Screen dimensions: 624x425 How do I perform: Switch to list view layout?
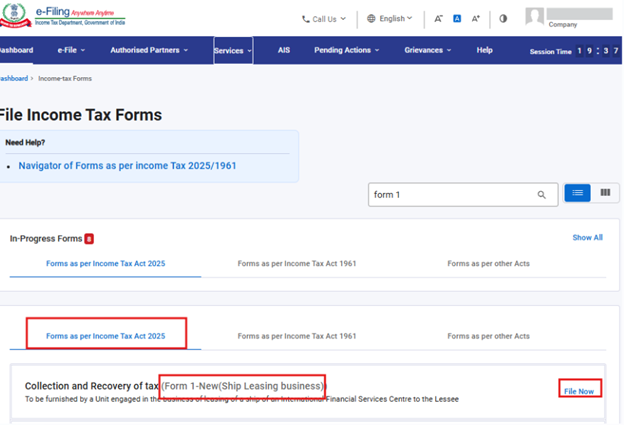[577, 193]
